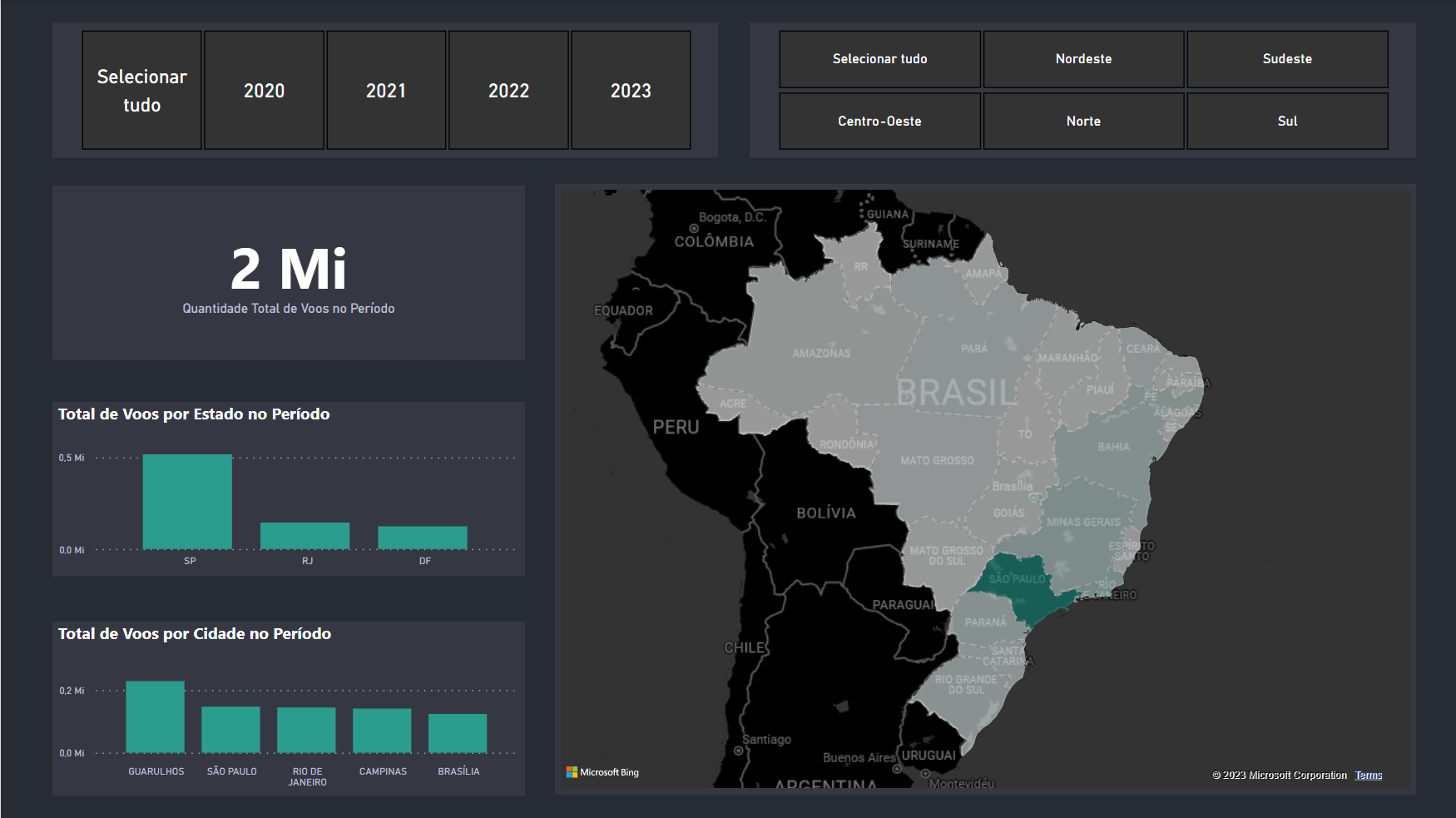This screenshot has width=1456, height=818.
Task: Click 'Quantidade Total de Voos no Período' label
Action: pyautogui.click(x=289, y=309)
